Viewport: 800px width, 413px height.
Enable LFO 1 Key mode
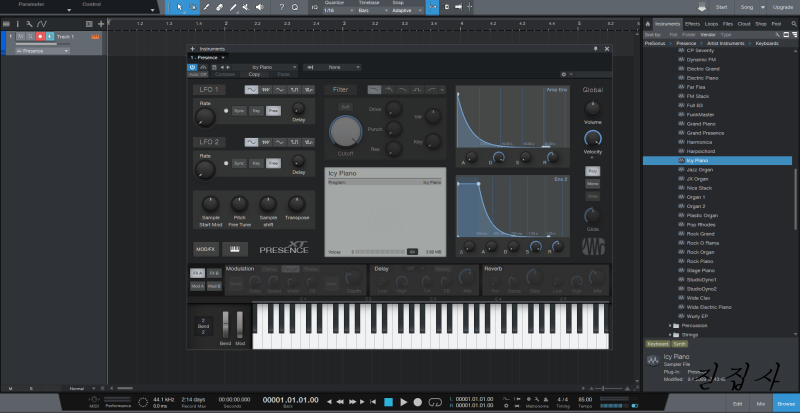(x=256, y=111)
